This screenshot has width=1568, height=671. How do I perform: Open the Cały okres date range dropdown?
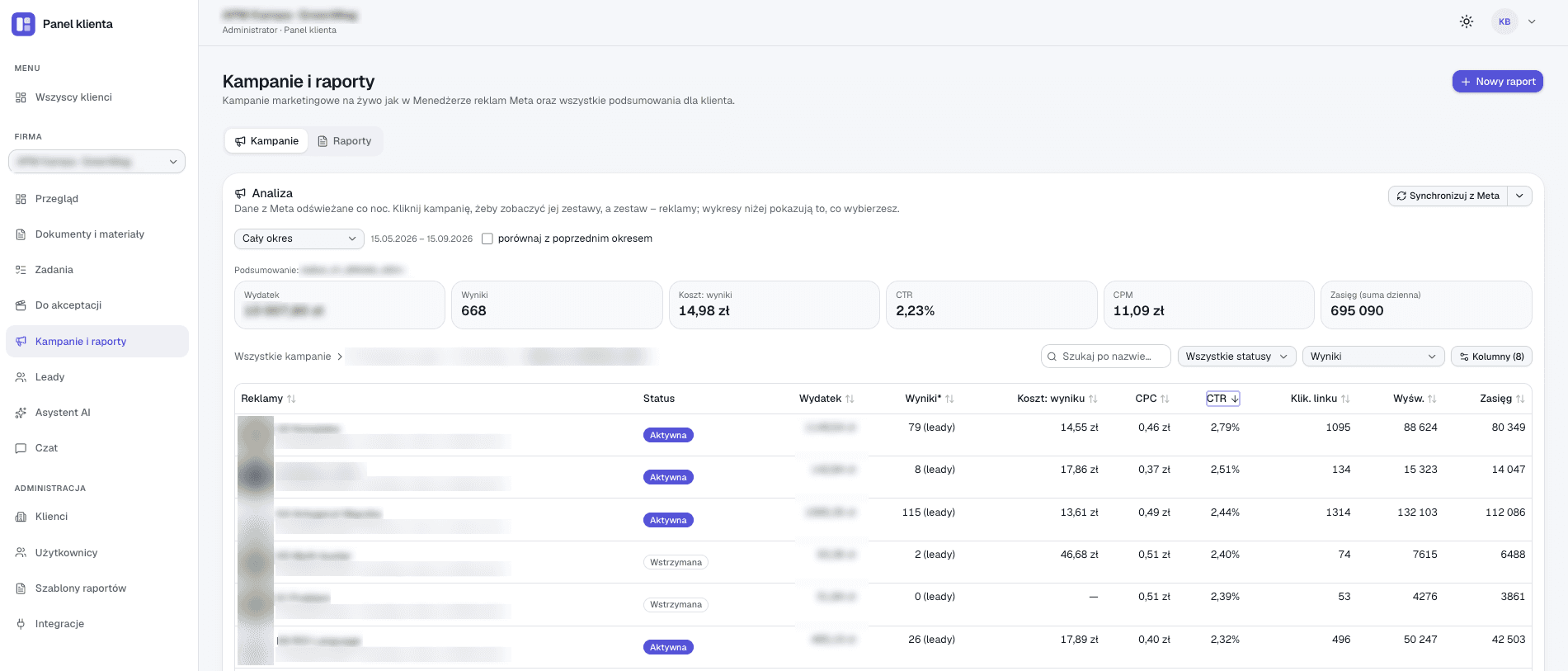299,239
